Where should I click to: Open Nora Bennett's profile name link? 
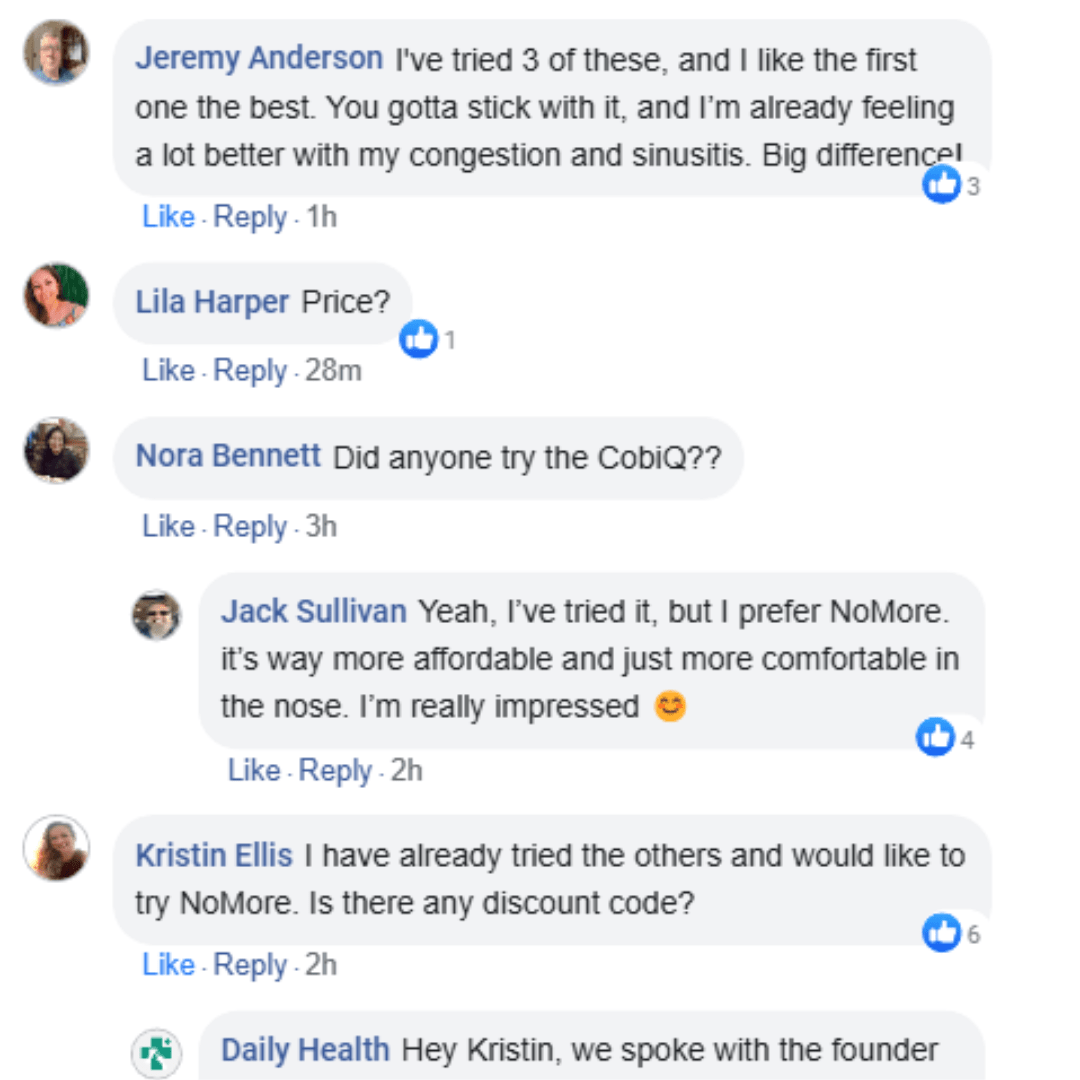228,456
